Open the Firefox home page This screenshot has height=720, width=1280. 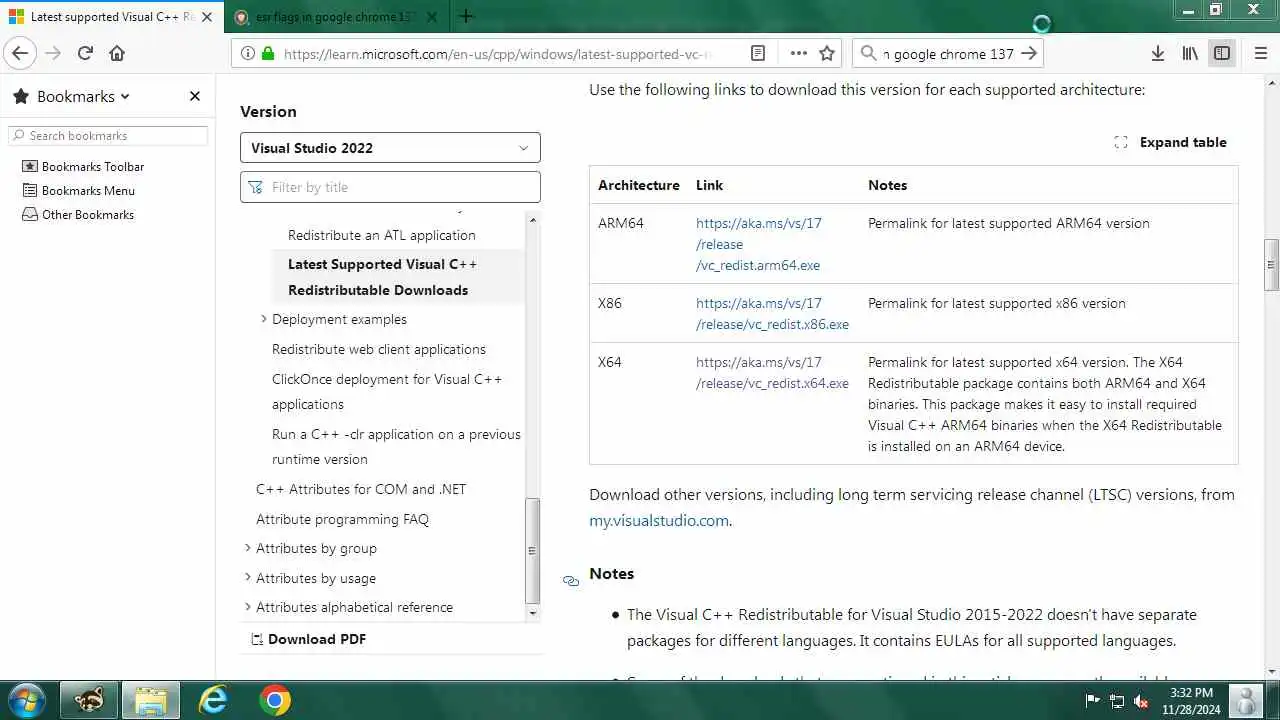click(x=117, y=54)
